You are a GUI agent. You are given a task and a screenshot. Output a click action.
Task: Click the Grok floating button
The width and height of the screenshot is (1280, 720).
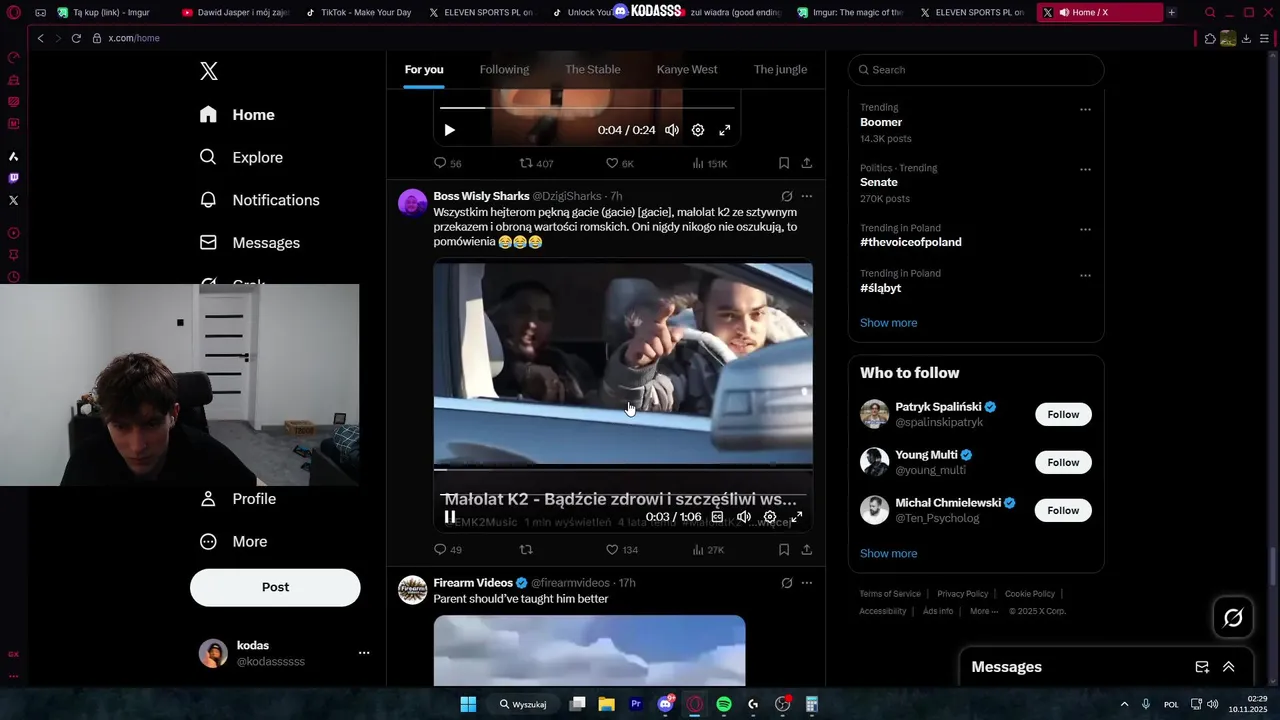(1233, 618)
